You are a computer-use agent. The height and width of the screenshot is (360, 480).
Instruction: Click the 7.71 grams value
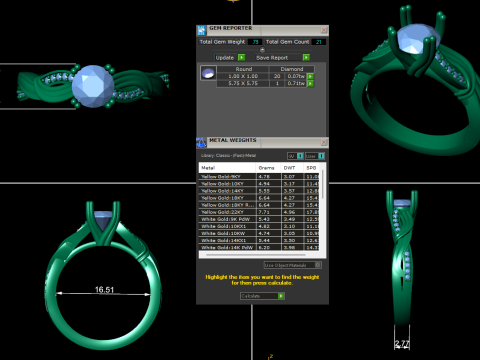click(x=269, y=212)
